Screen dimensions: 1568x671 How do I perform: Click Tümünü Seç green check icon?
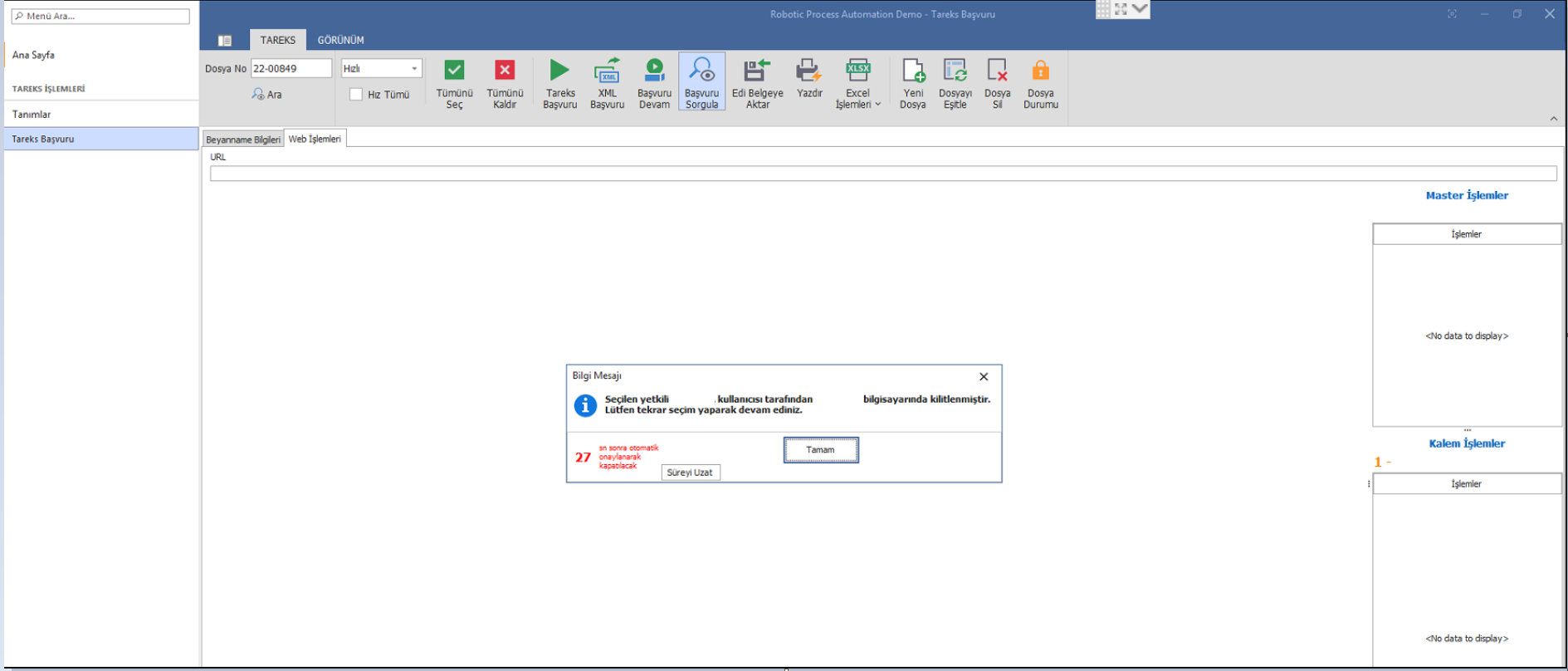(x=454, y=71)
